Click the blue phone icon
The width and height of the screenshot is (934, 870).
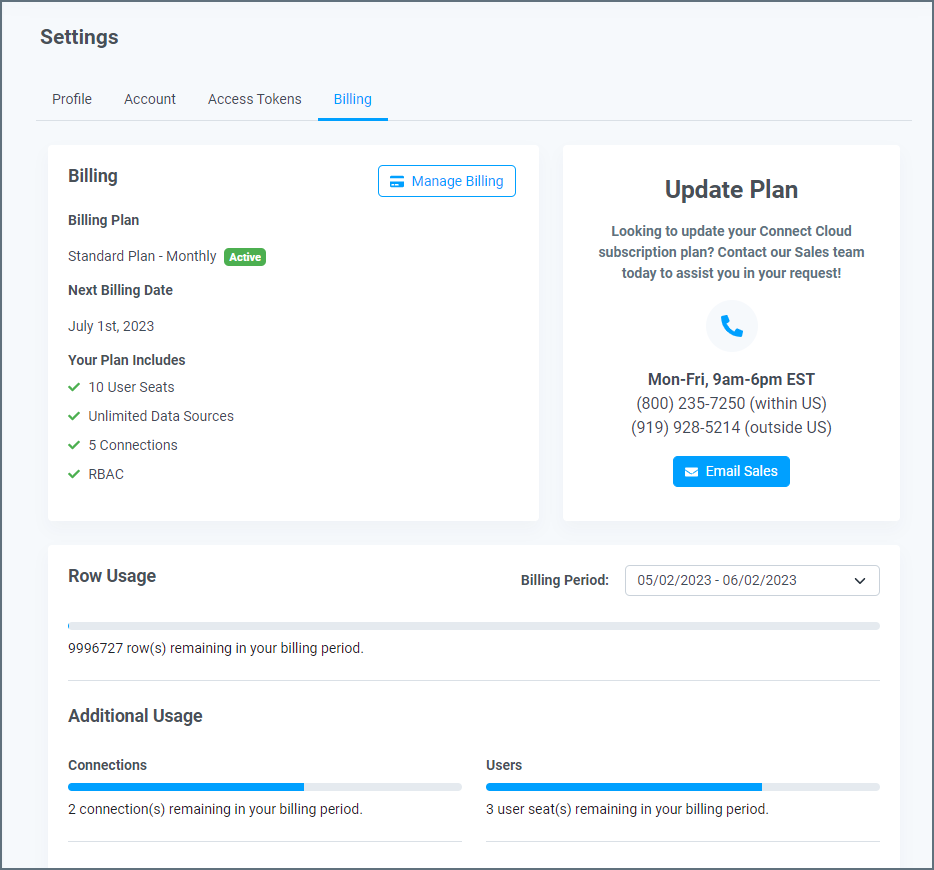(x=731, y=326)
